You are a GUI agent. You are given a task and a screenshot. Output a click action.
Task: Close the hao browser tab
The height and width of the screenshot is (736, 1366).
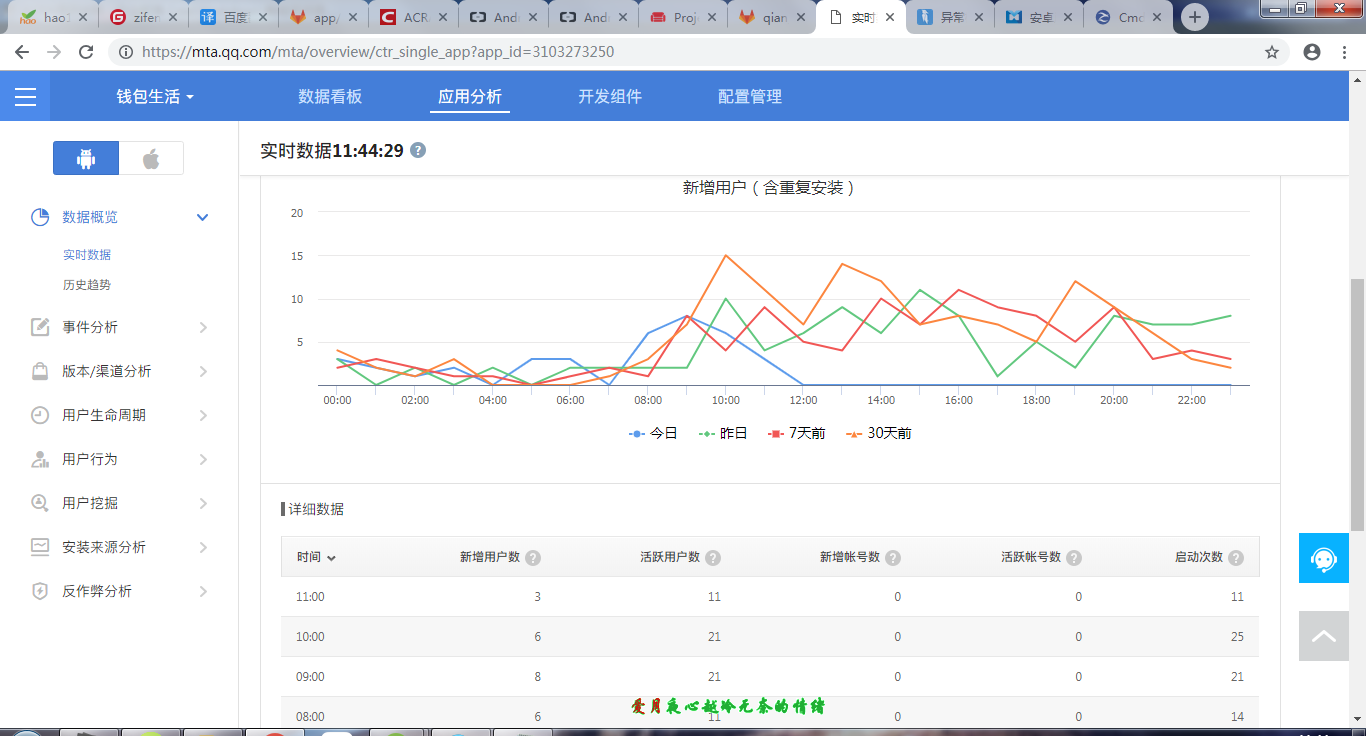tap(82, 17)
